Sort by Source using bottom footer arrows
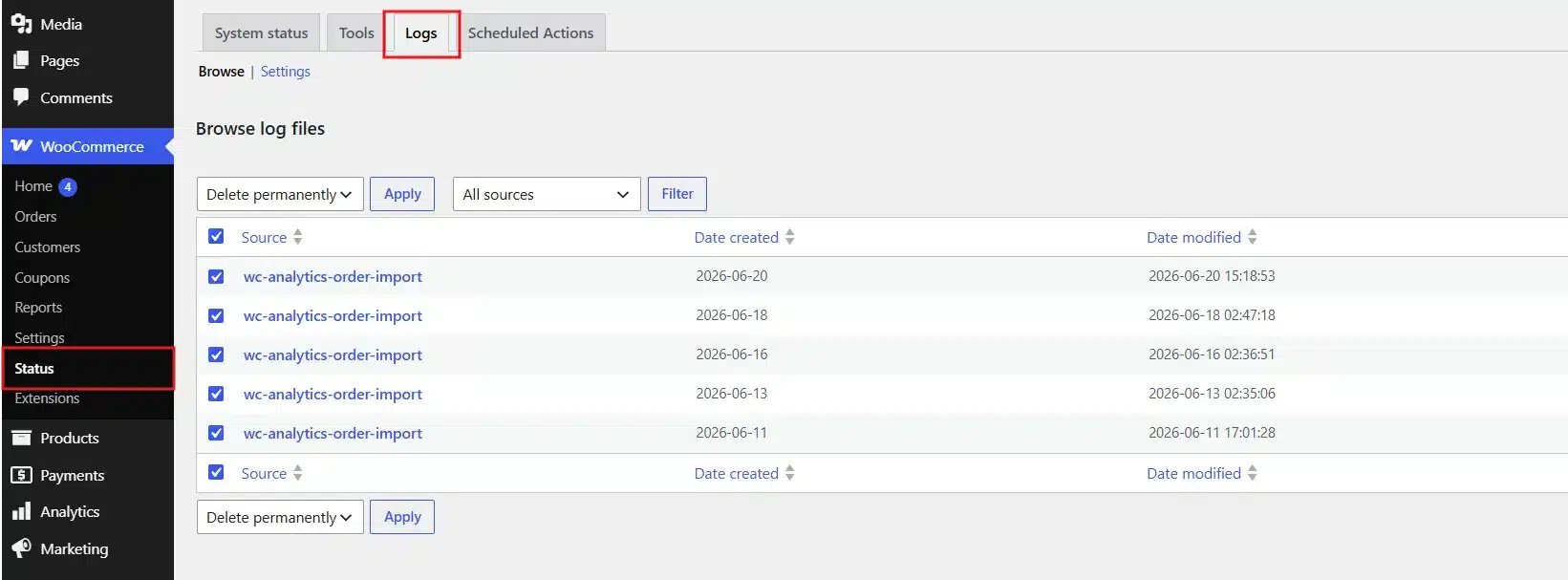 pyautogui.click(x=298, y=473)
